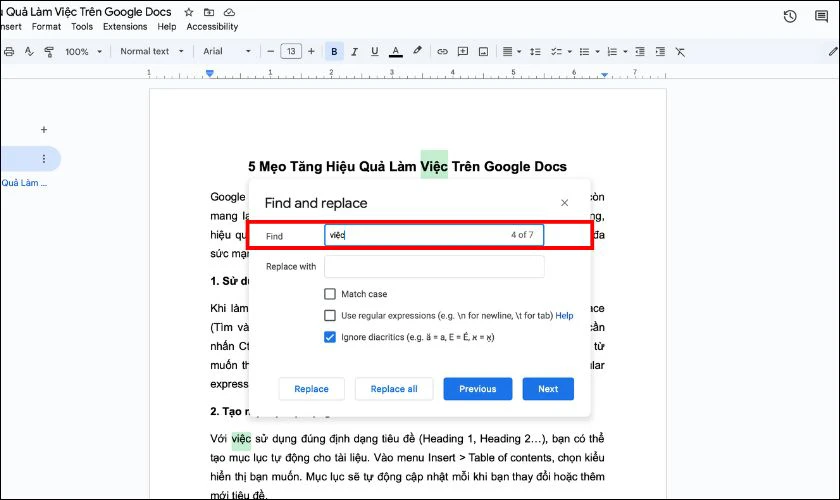Open the Tools menu

pyautogui.click(x=82, y=26)
